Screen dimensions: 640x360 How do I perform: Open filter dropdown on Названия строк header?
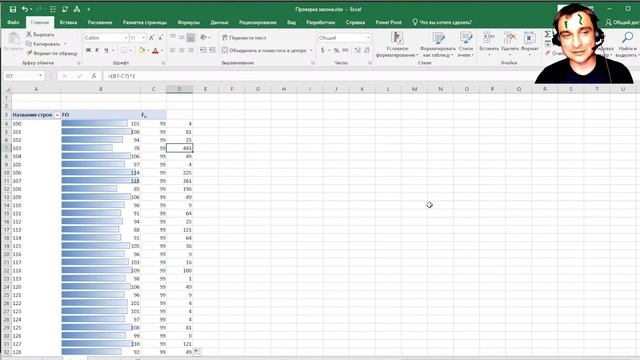click(x=57, y=115)
